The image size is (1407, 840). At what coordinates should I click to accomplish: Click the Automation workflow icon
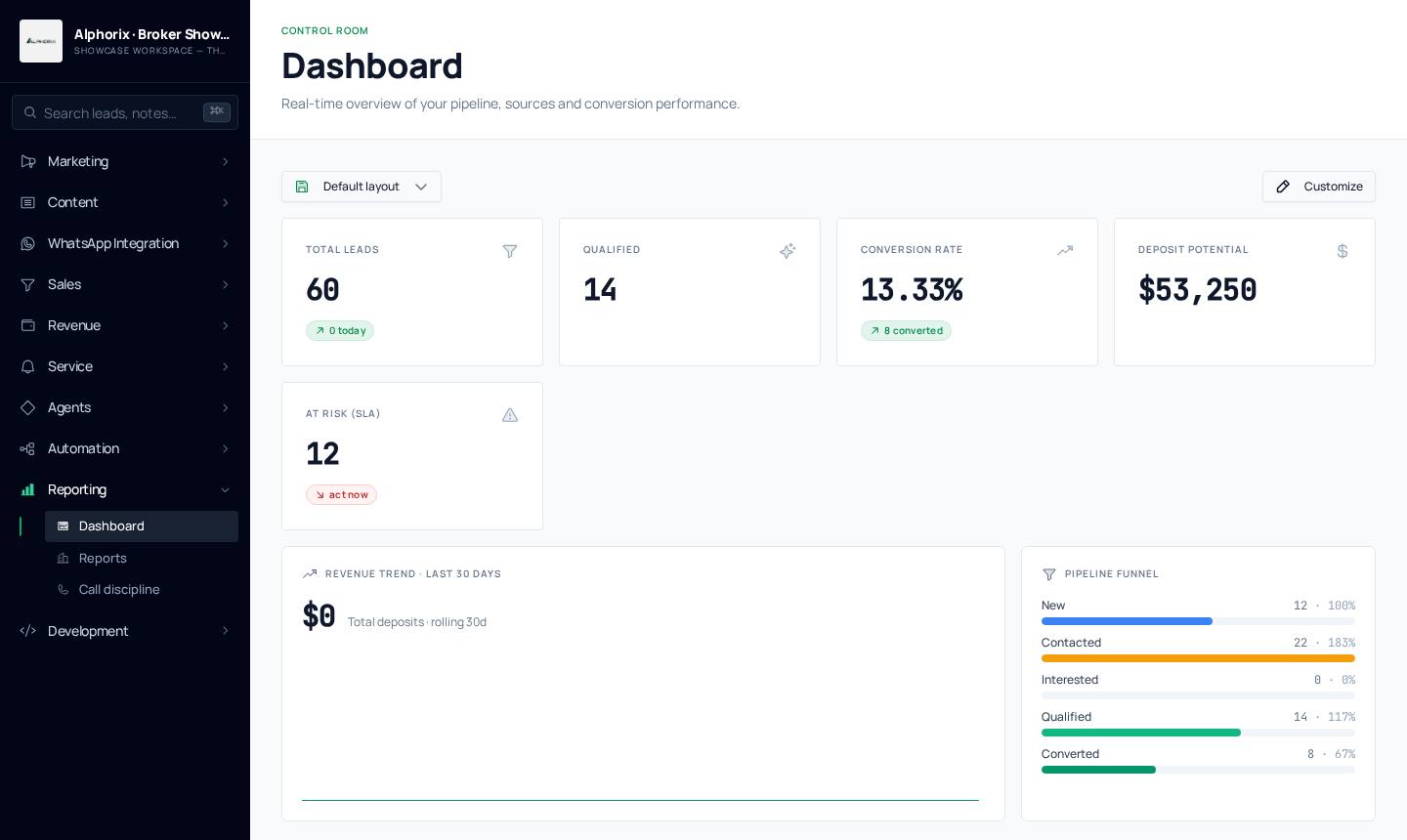[x=28, y=448]
